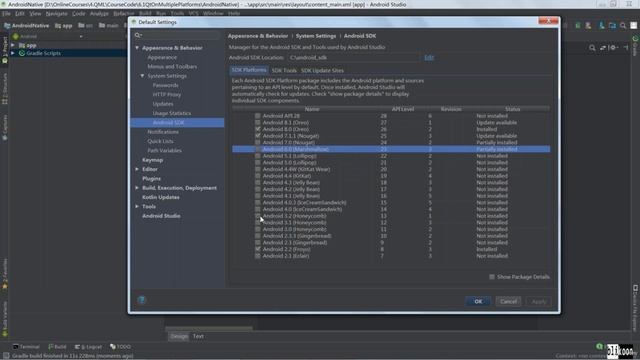The height and width of the screenshot is (360, 640).
Task: Click the Name column header
Action: (x=312, y=109)
